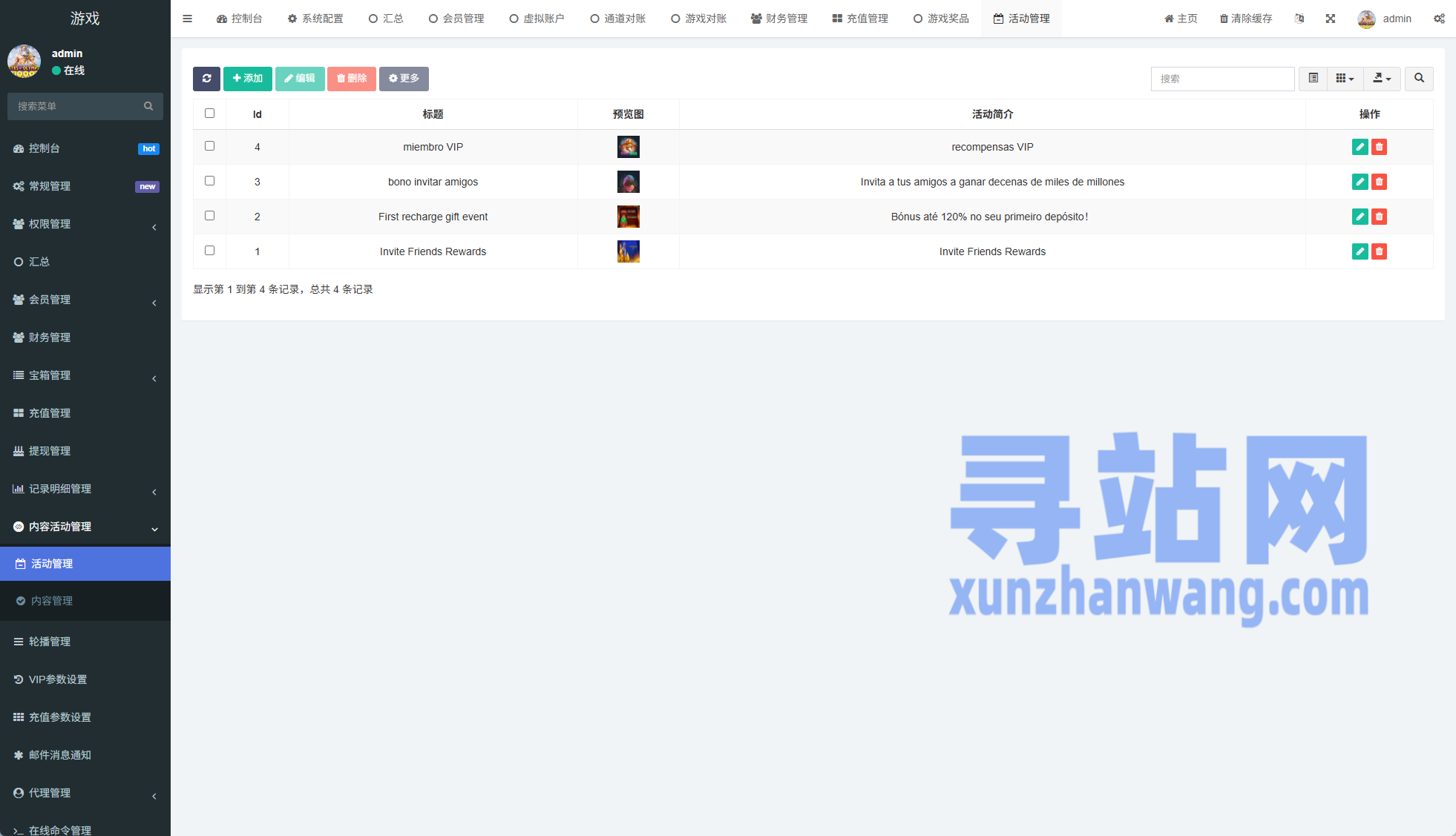Open settings cogs icon at top right
This screenshot has width=1456, height=836.
(x=1439, y=19)
